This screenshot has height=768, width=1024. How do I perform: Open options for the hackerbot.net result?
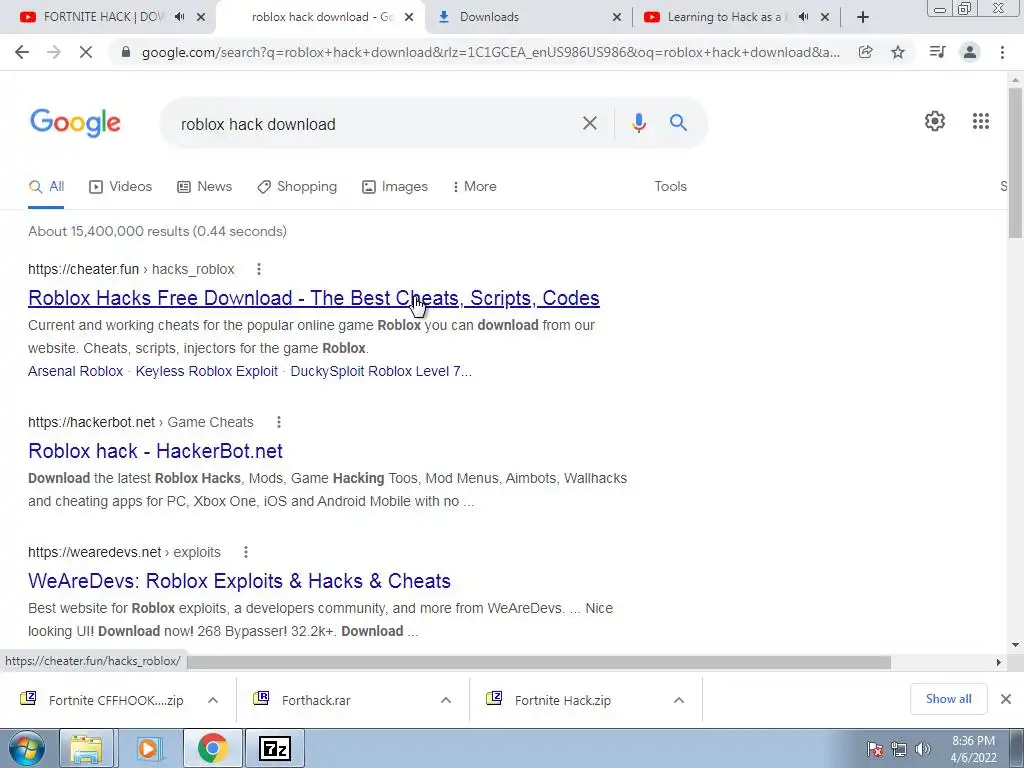click(x=278, y=422)
